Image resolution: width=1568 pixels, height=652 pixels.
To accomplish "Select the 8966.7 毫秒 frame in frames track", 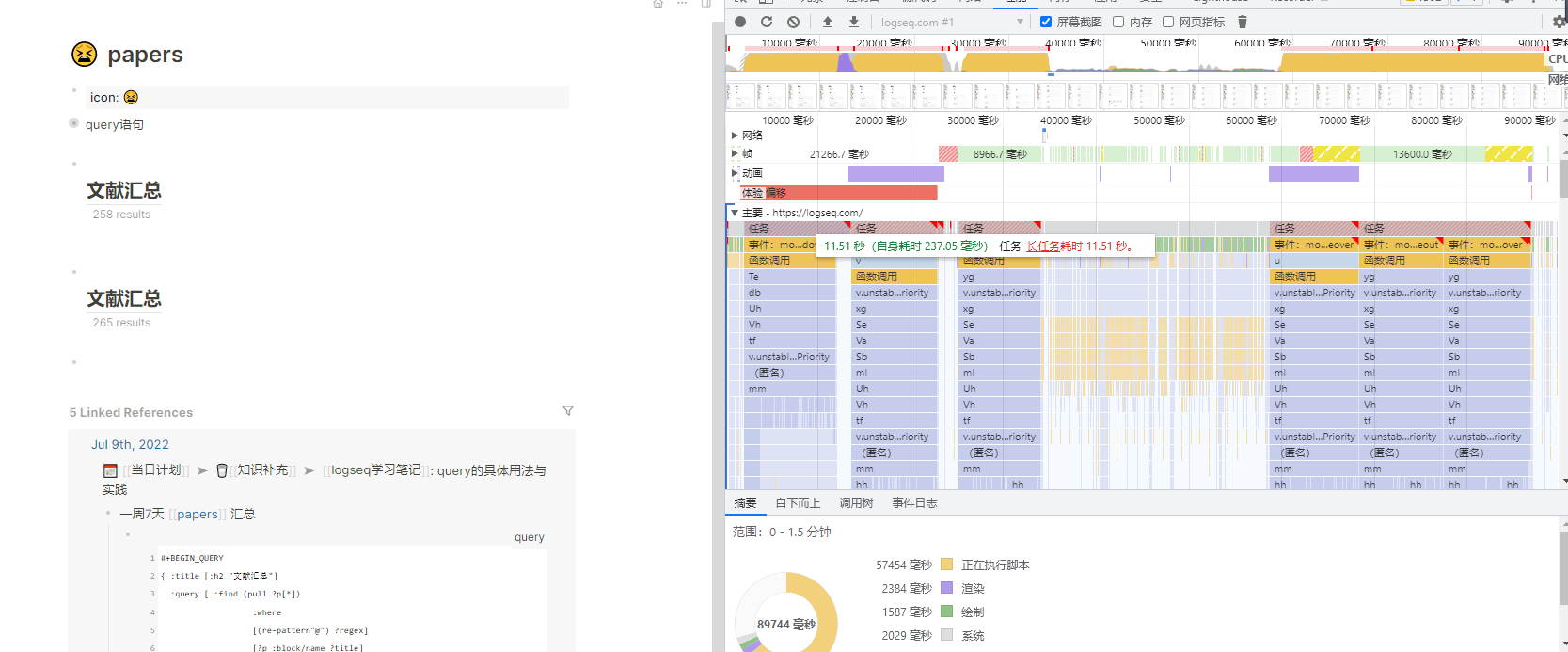I will coord(1000,153).
